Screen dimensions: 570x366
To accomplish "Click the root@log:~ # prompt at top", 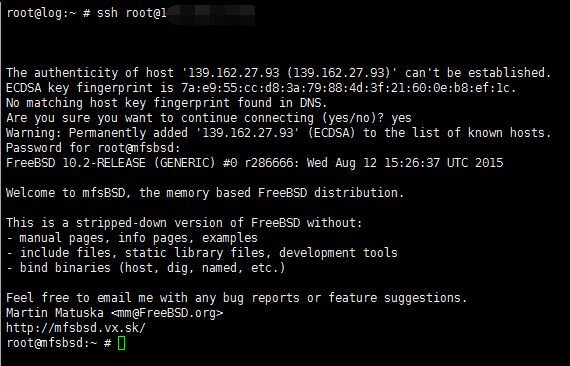I will 48,13.
